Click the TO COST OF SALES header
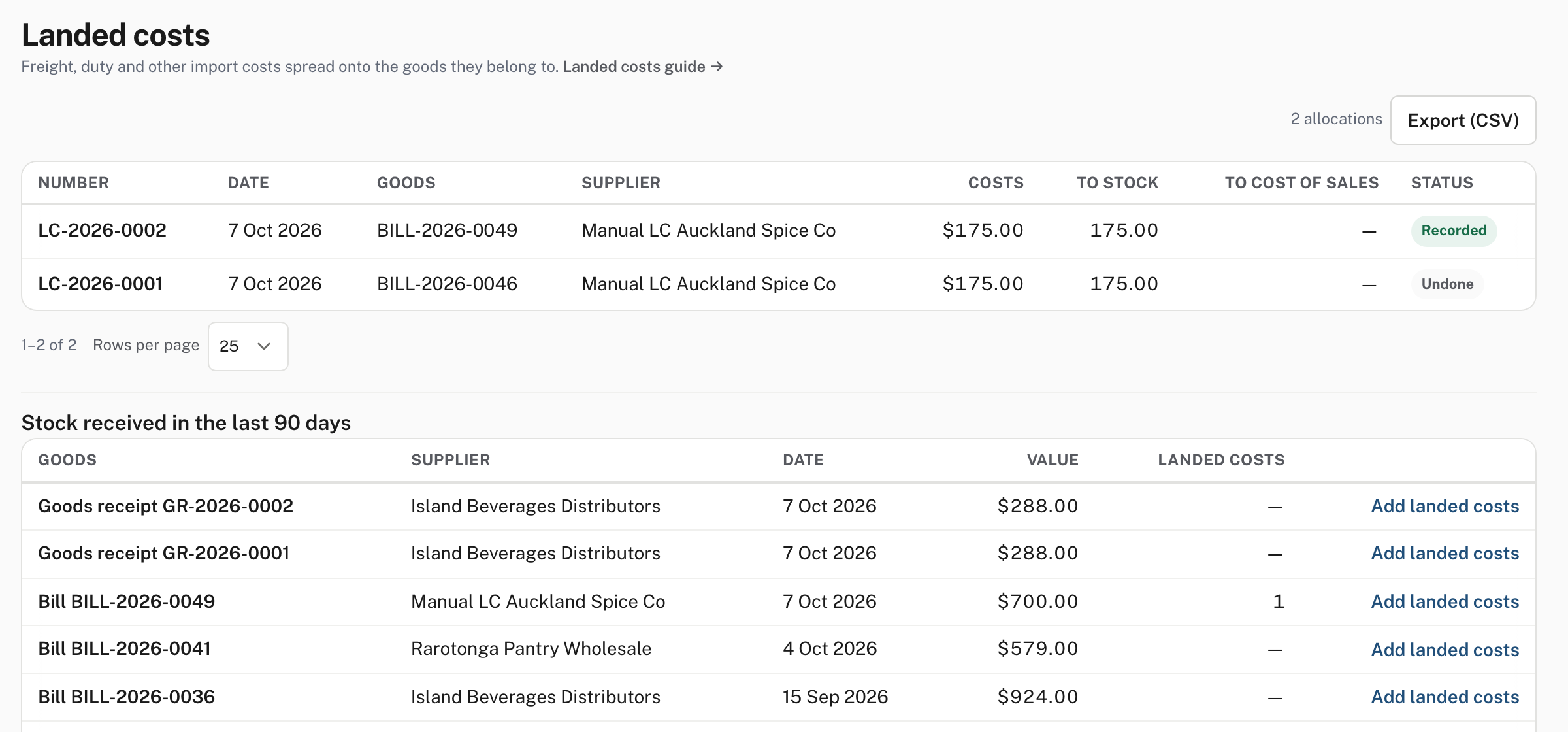 click(1301, 183)
